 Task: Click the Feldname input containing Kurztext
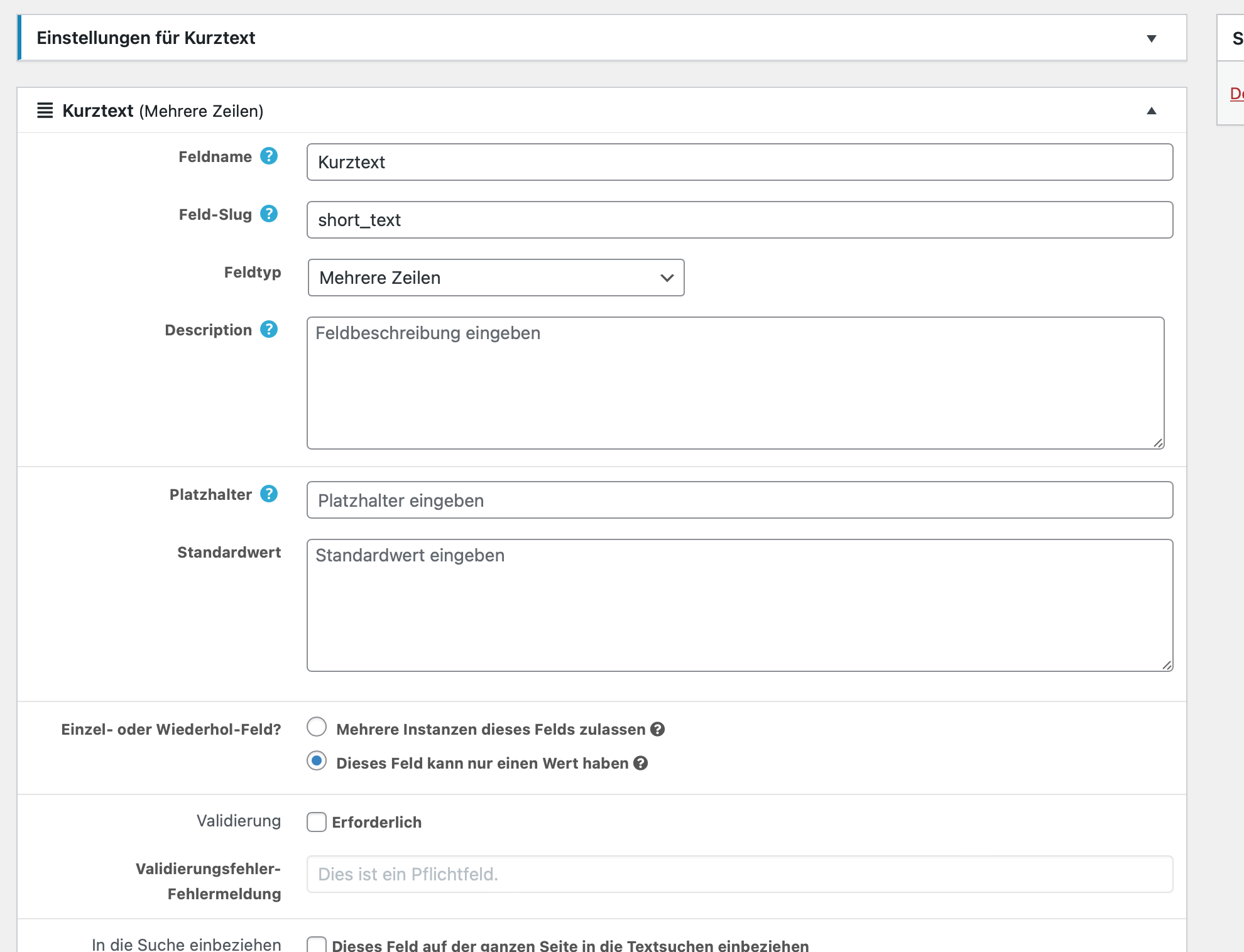click(739, 162)
